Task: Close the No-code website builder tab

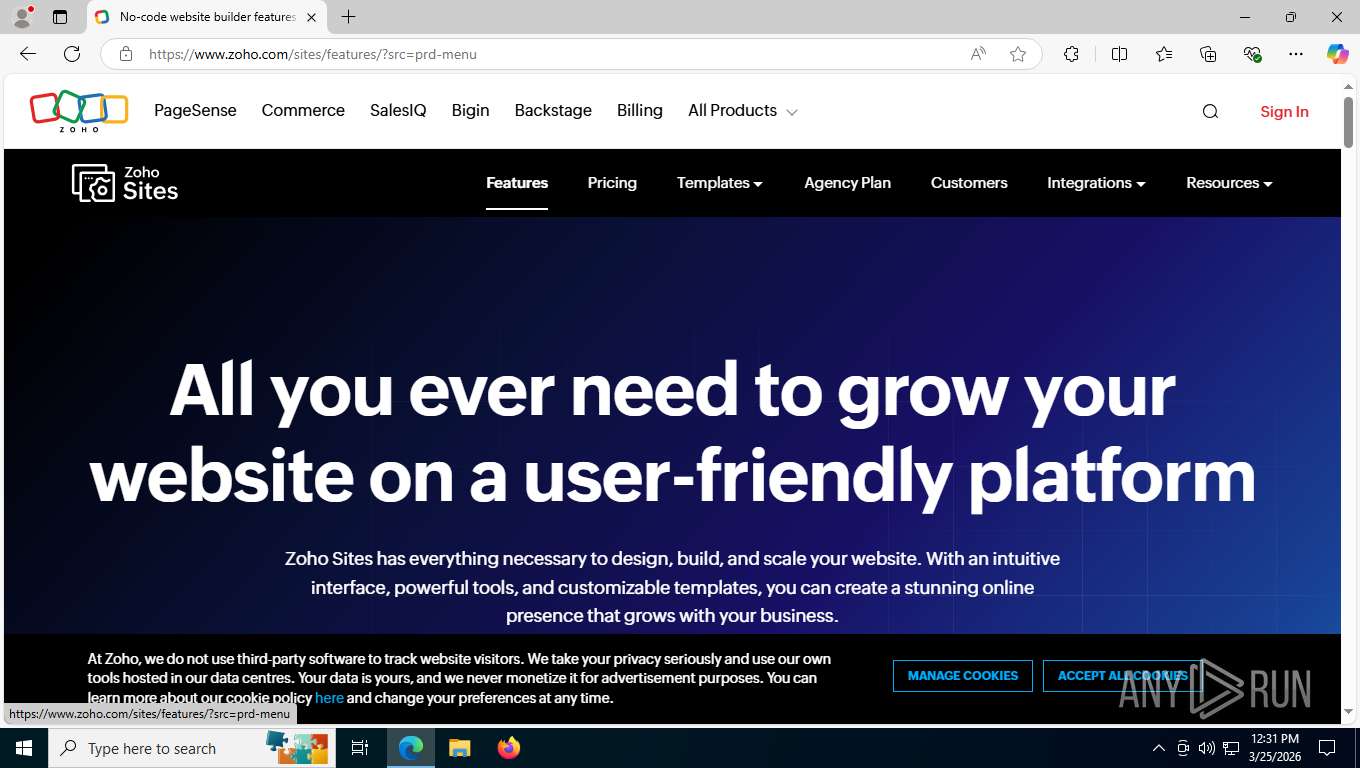Action: click(x=311, y=17)
